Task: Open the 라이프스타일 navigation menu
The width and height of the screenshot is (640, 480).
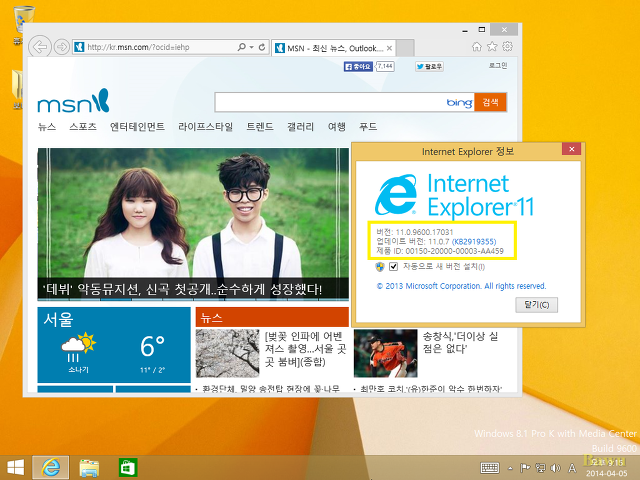Action: (x=205, y=127)
